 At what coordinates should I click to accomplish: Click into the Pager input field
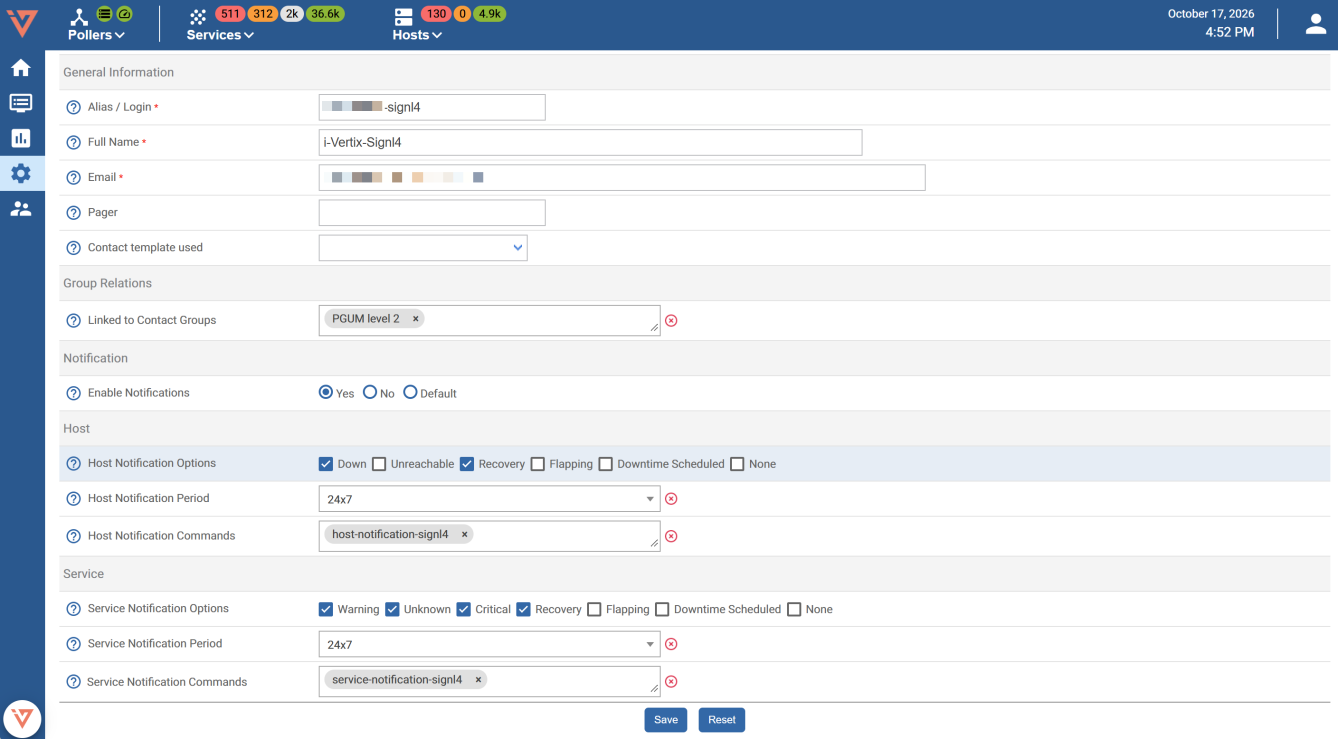[432, 213]
